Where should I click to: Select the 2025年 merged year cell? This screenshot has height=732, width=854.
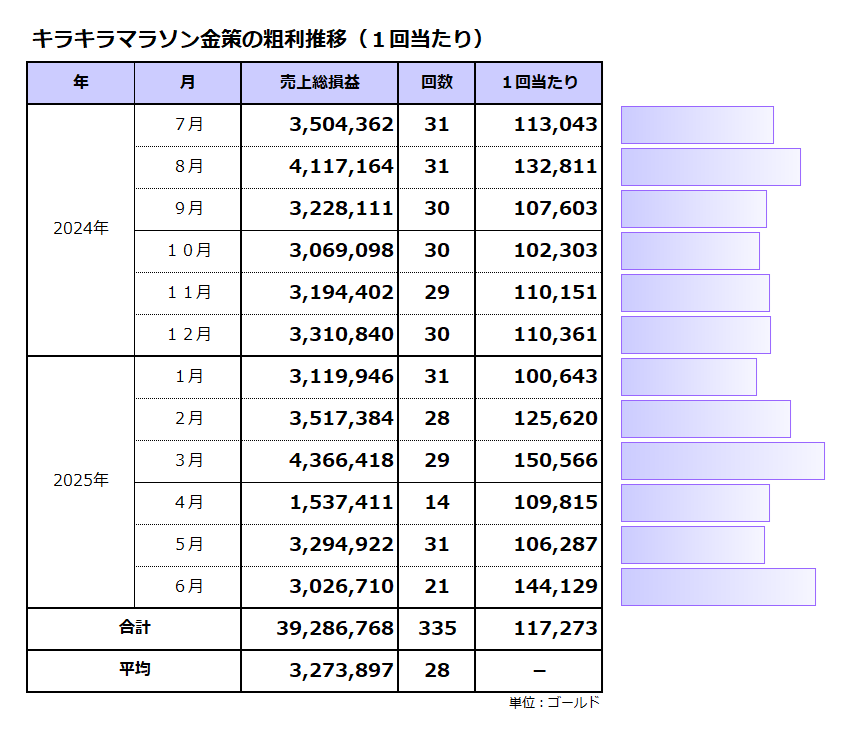80,481
